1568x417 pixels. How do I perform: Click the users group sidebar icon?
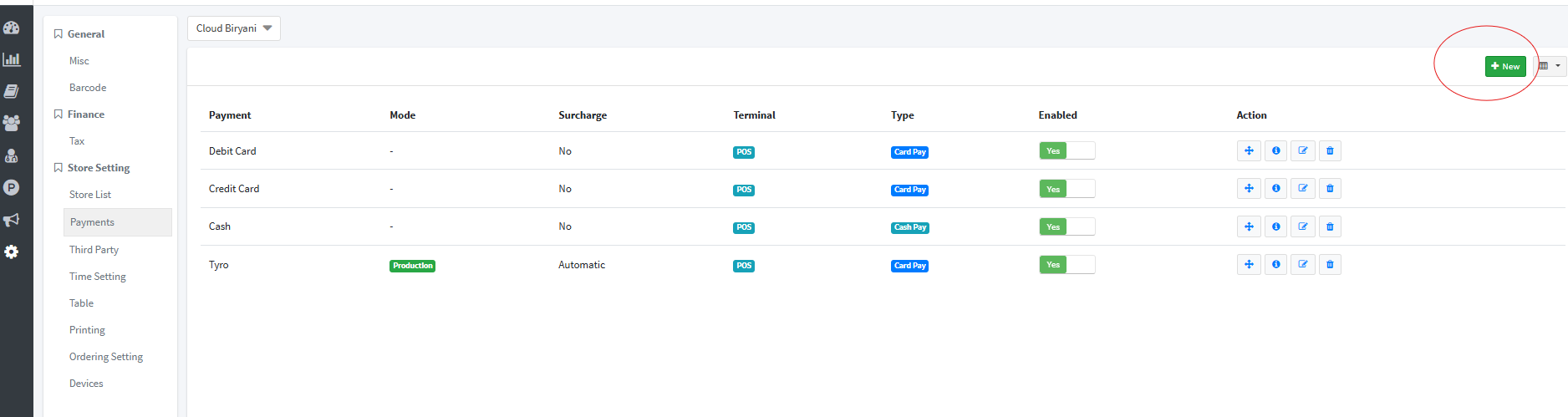pos(12,123)
